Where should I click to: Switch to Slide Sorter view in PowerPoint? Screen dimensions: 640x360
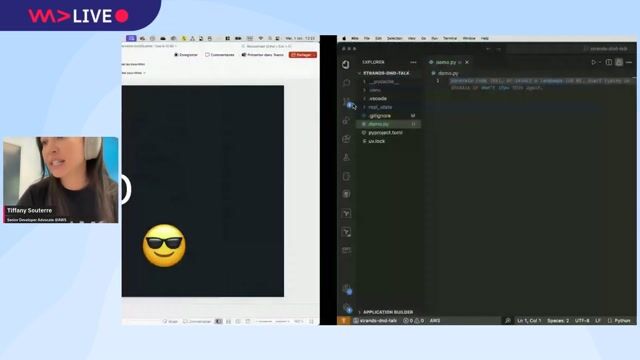click(x=229, y=322)
